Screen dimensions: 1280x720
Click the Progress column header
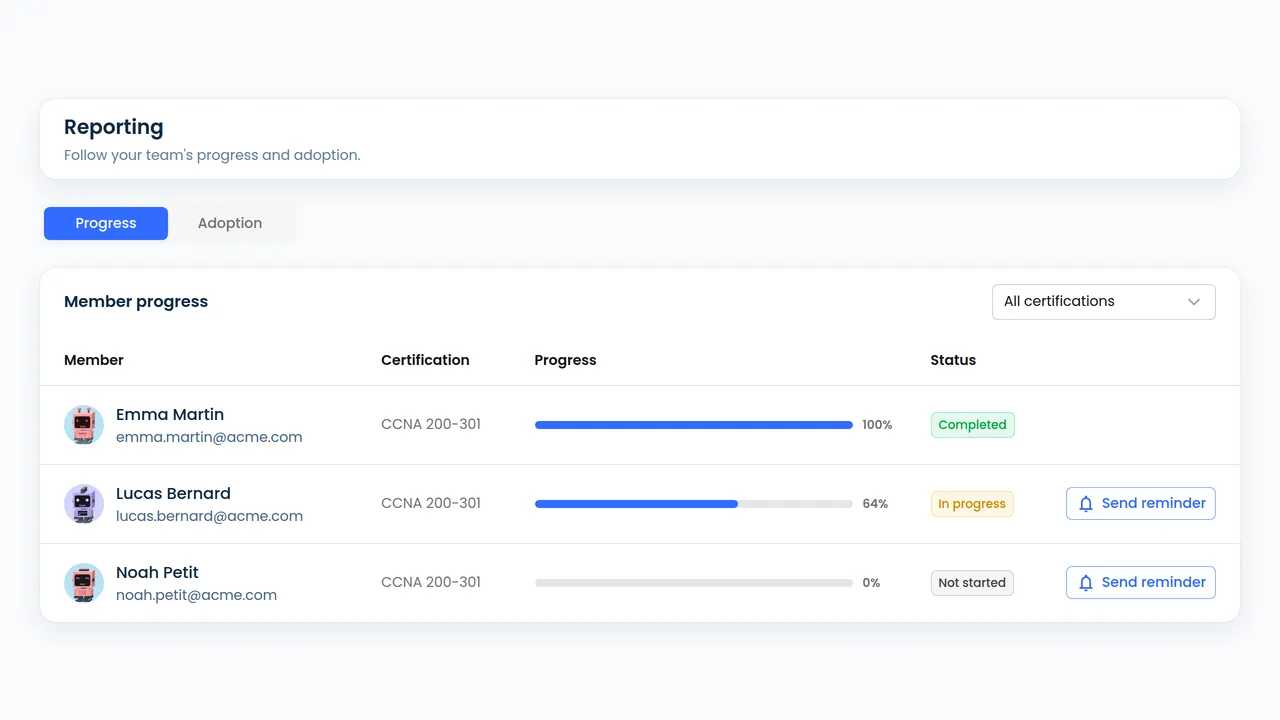click(565, 360)
